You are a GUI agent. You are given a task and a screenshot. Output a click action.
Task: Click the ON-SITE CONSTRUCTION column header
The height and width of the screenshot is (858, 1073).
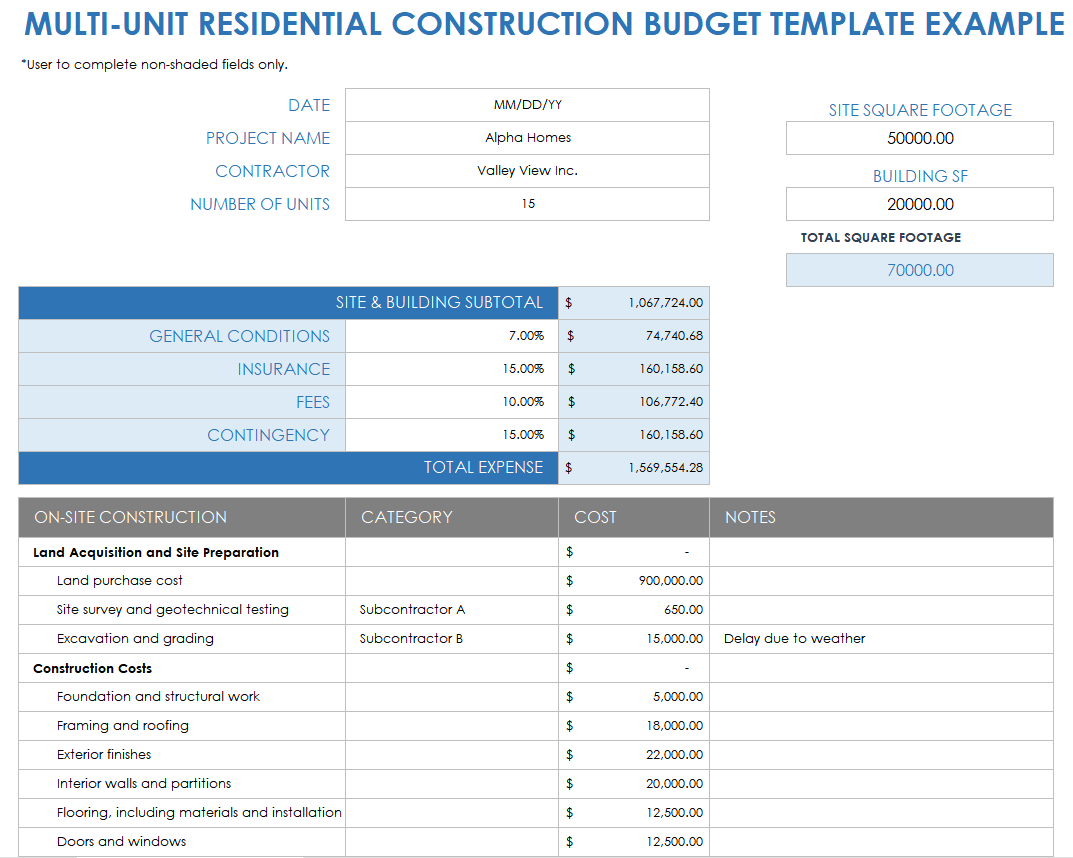tap(182, 517)
